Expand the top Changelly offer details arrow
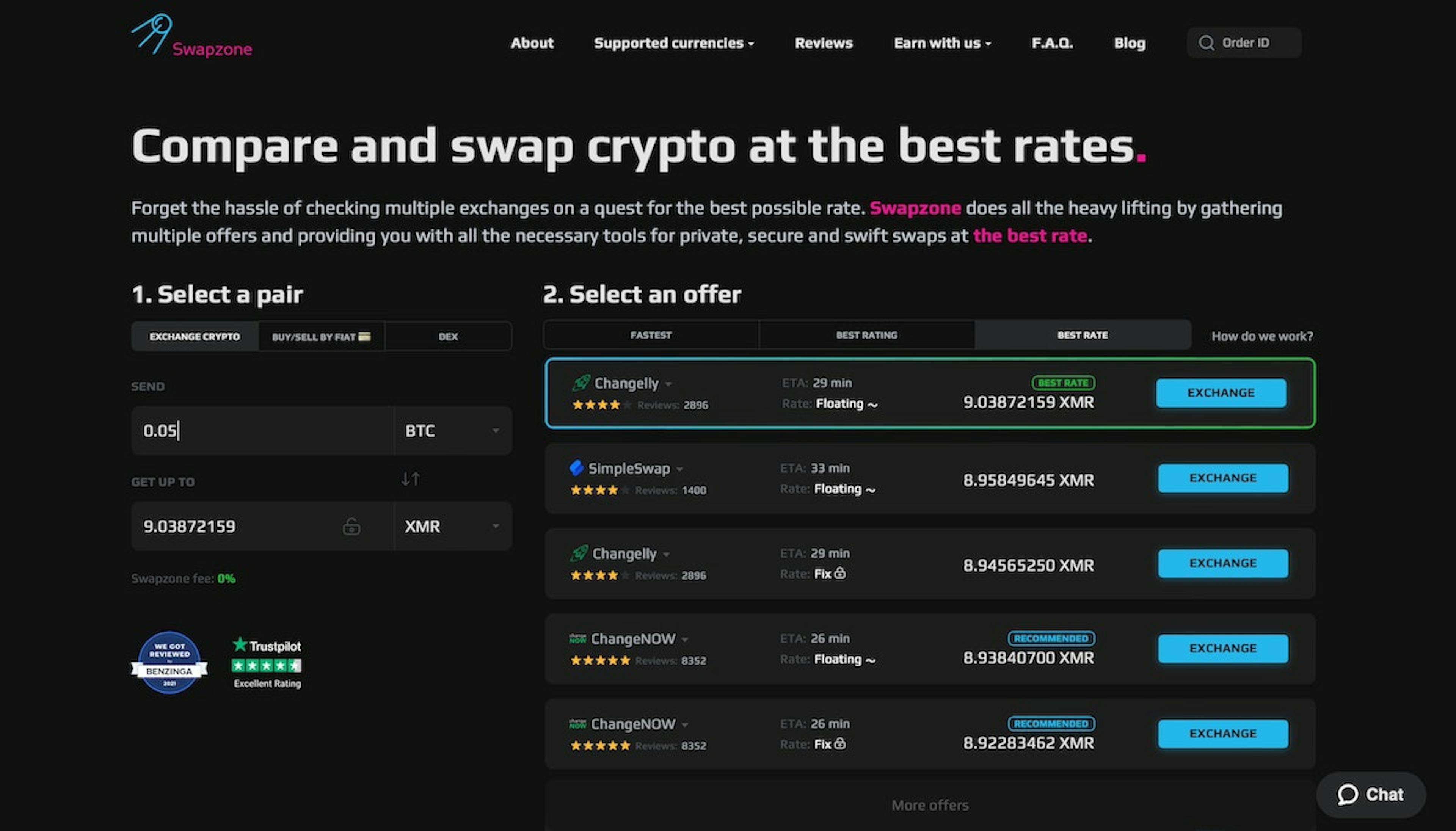1456x831 pixels. (668, 384)
